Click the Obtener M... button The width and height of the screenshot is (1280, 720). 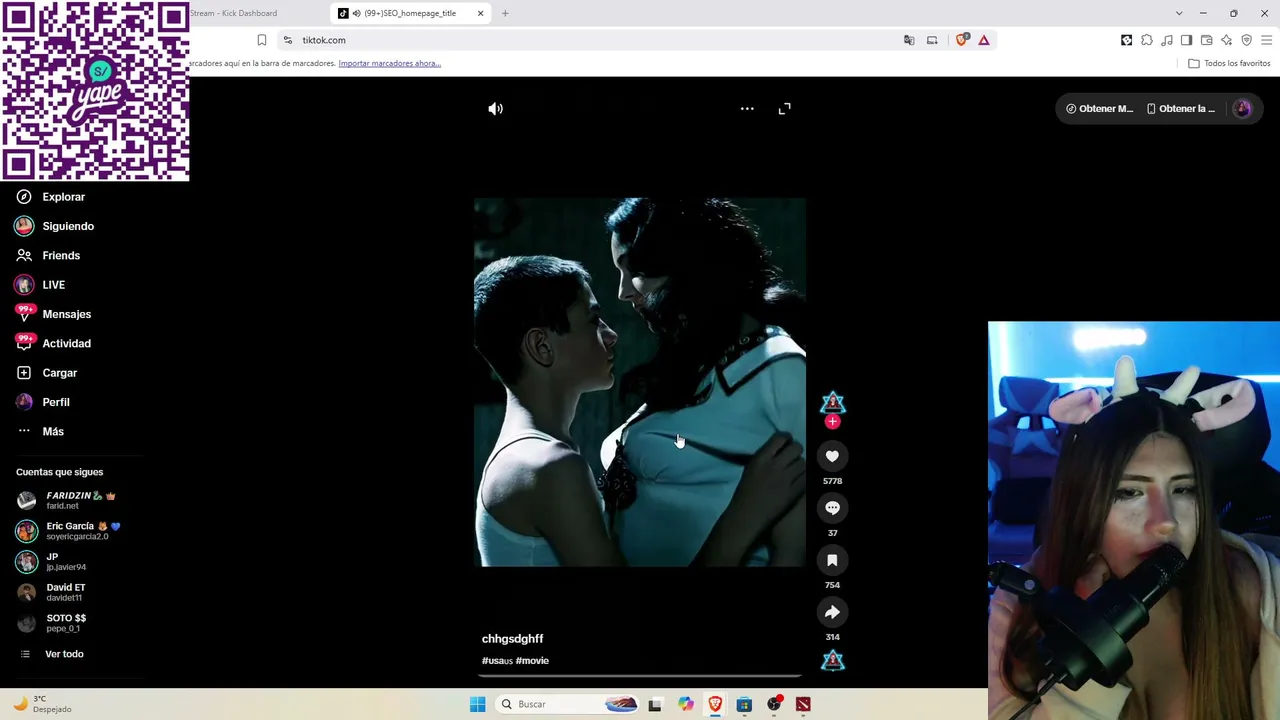pos(1099,109)
